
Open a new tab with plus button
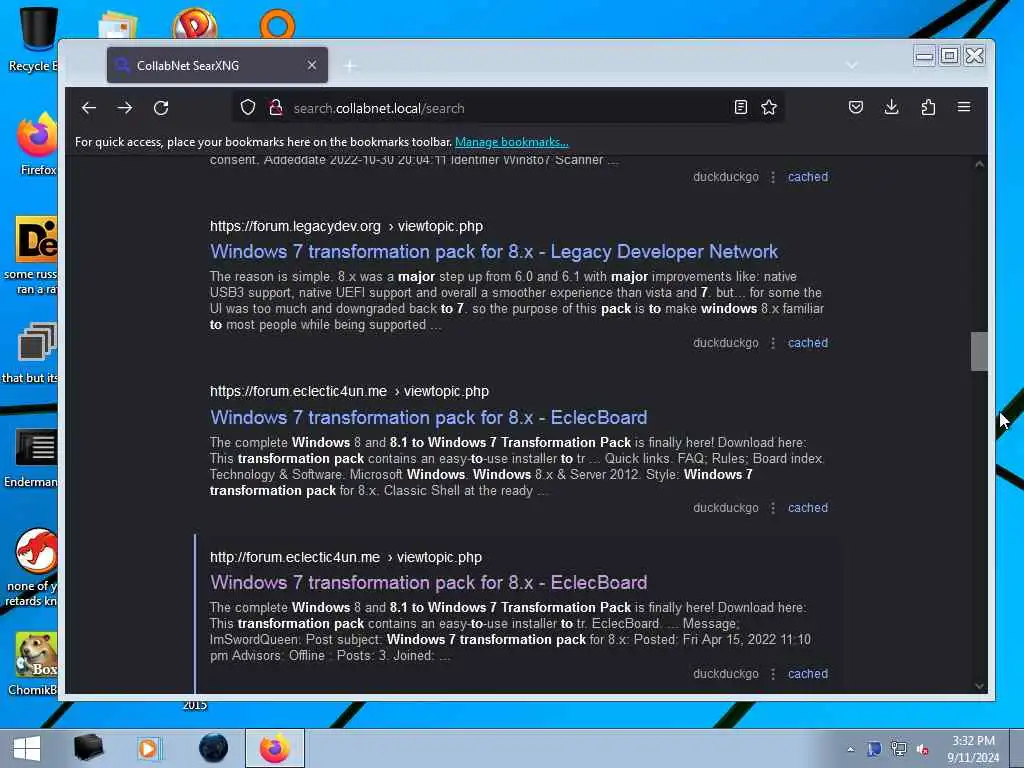tap(350, 65)
